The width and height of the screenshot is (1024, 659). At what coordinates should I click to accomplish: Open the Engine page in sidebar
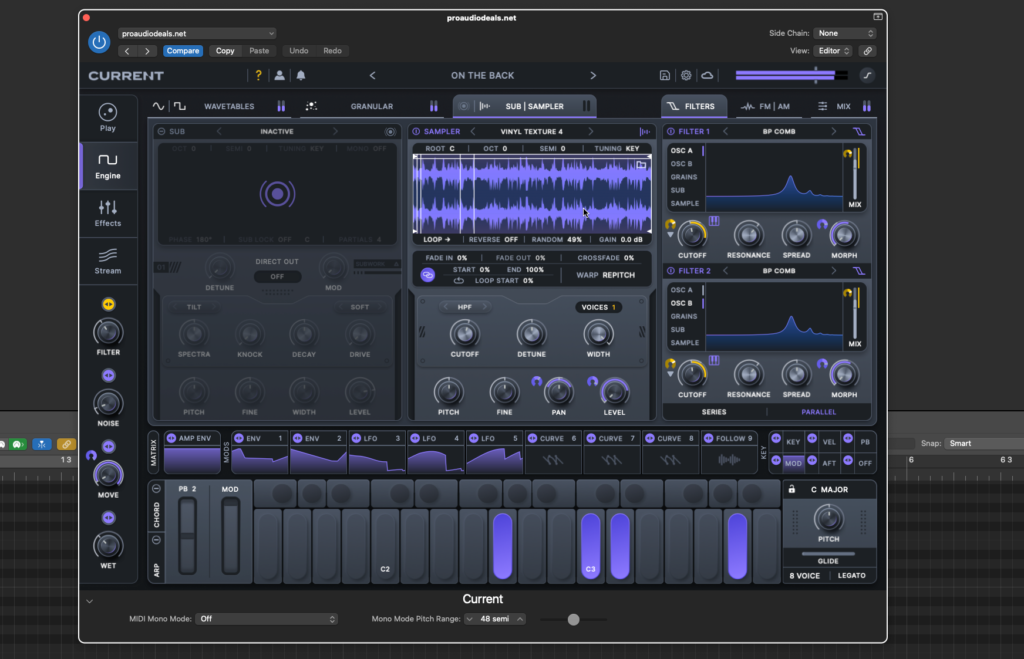point(108,166)
